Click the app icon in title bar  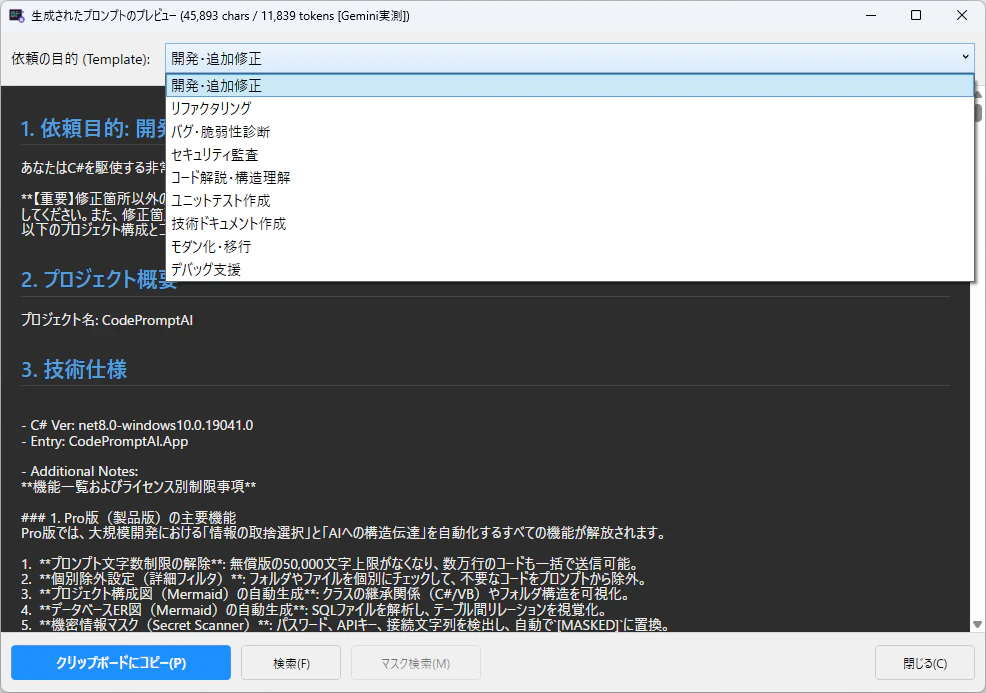click(17, 16)
